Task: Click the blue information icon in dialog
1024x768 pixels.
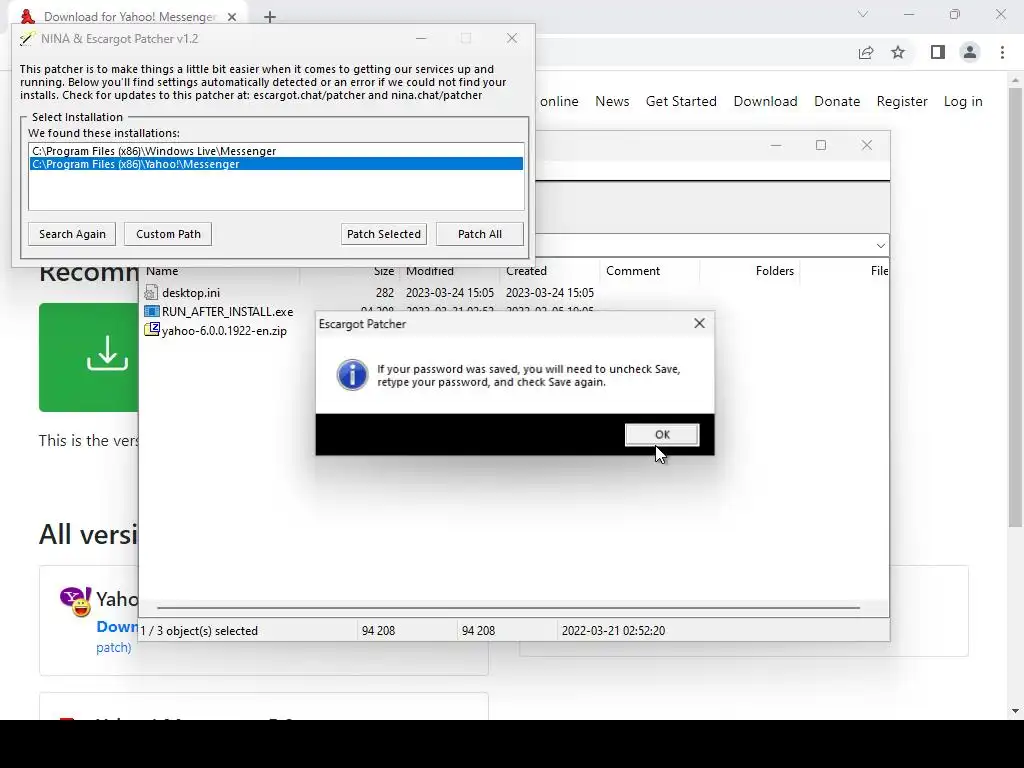Action: [352, 375]
